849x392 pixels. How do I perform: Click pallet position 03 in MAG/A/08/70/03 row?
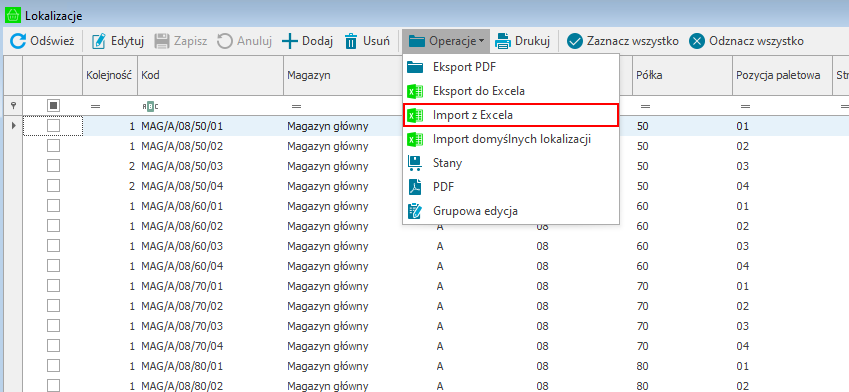coord(742,326)
